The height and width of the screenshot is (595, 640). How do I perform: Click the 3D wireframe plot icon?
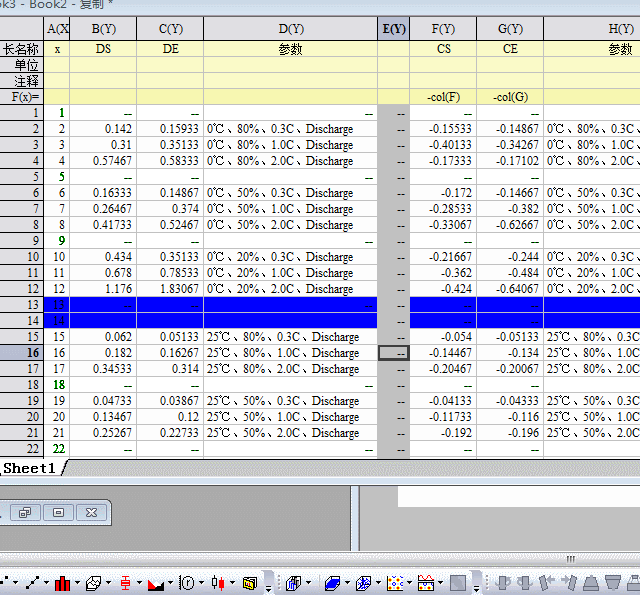point(363,582)
